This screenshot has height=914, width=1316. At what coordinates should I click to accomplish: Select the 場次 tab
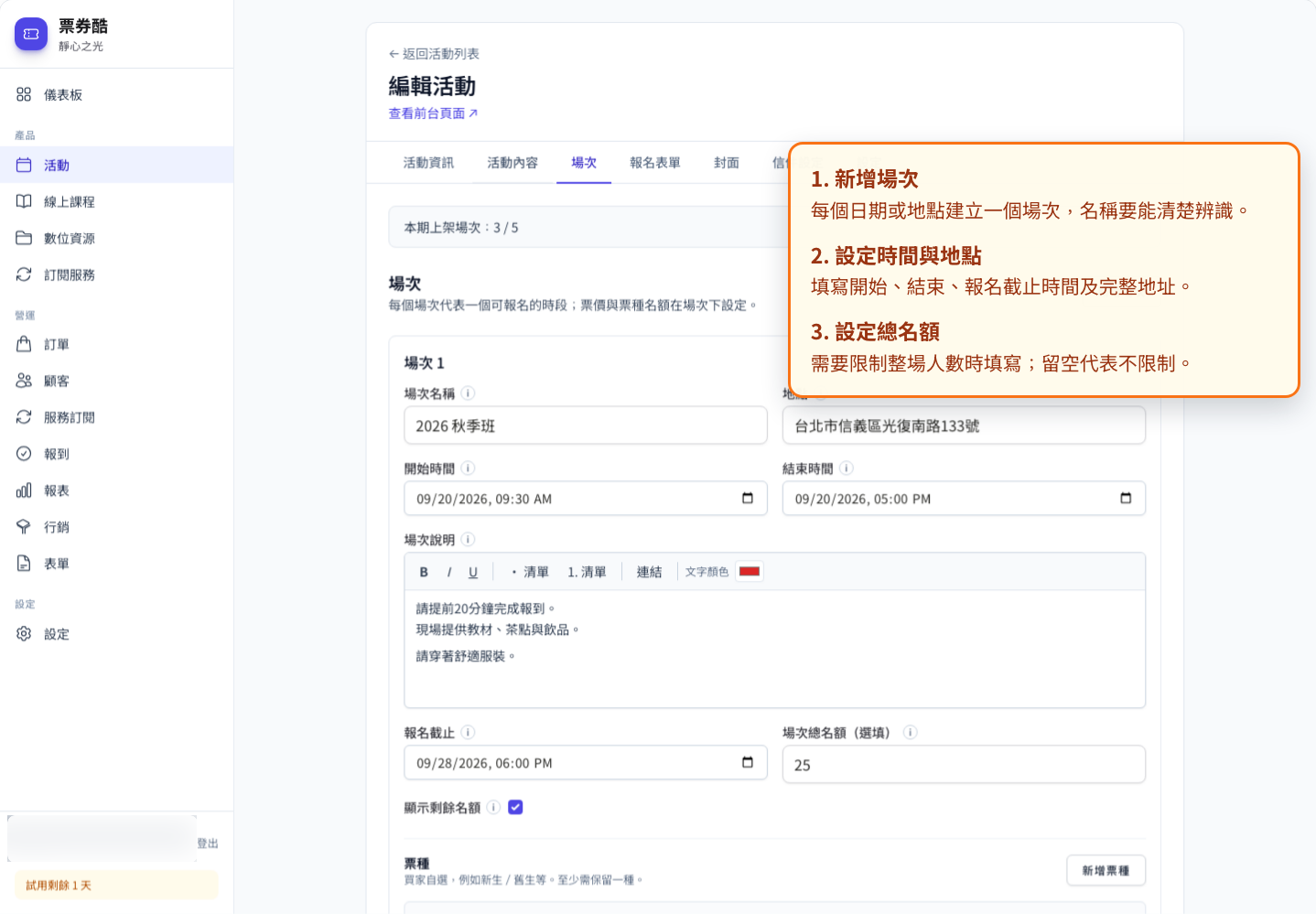point(584,163)
